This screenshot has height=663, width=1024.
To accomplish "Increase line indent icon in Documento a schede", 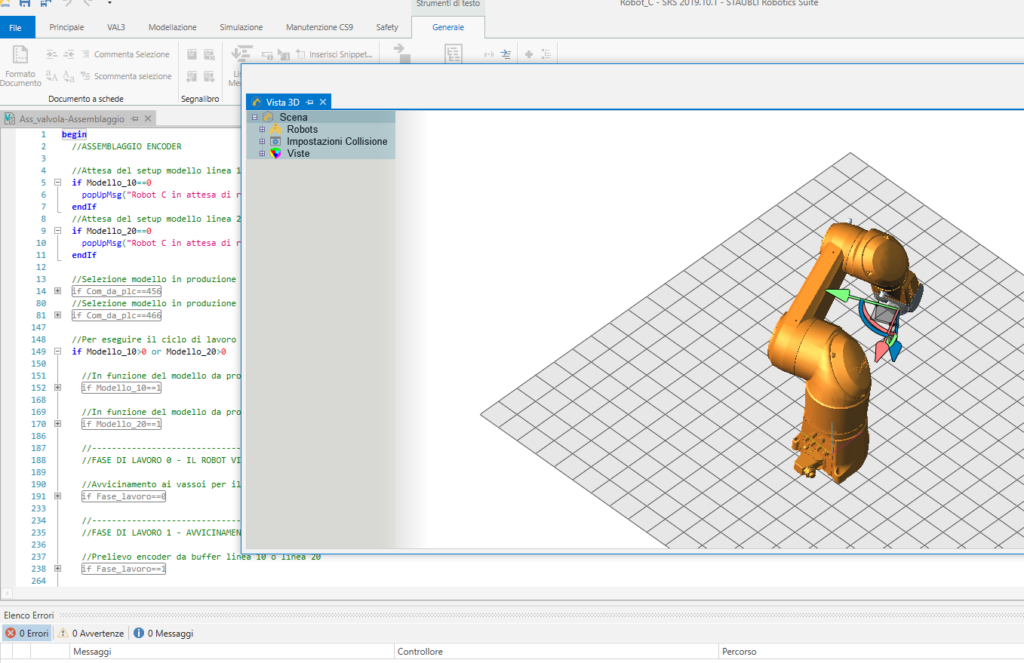I will (x=52, y=54).
